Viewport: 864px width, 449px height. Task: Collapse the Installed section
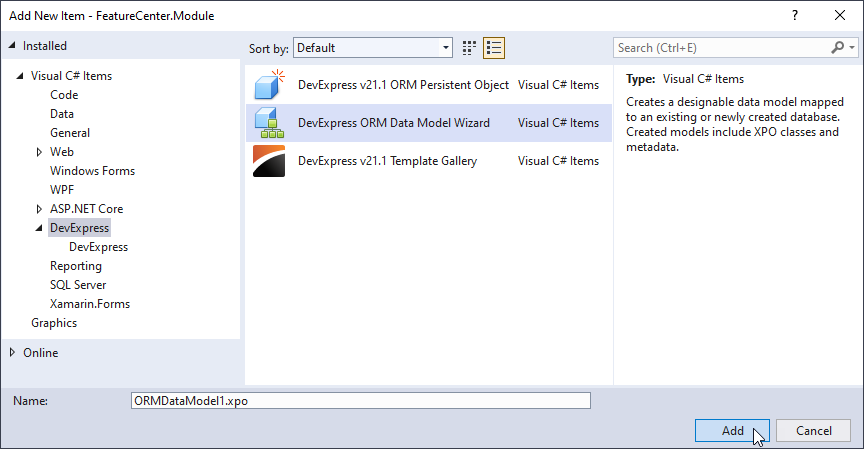(x=12, y=46)
